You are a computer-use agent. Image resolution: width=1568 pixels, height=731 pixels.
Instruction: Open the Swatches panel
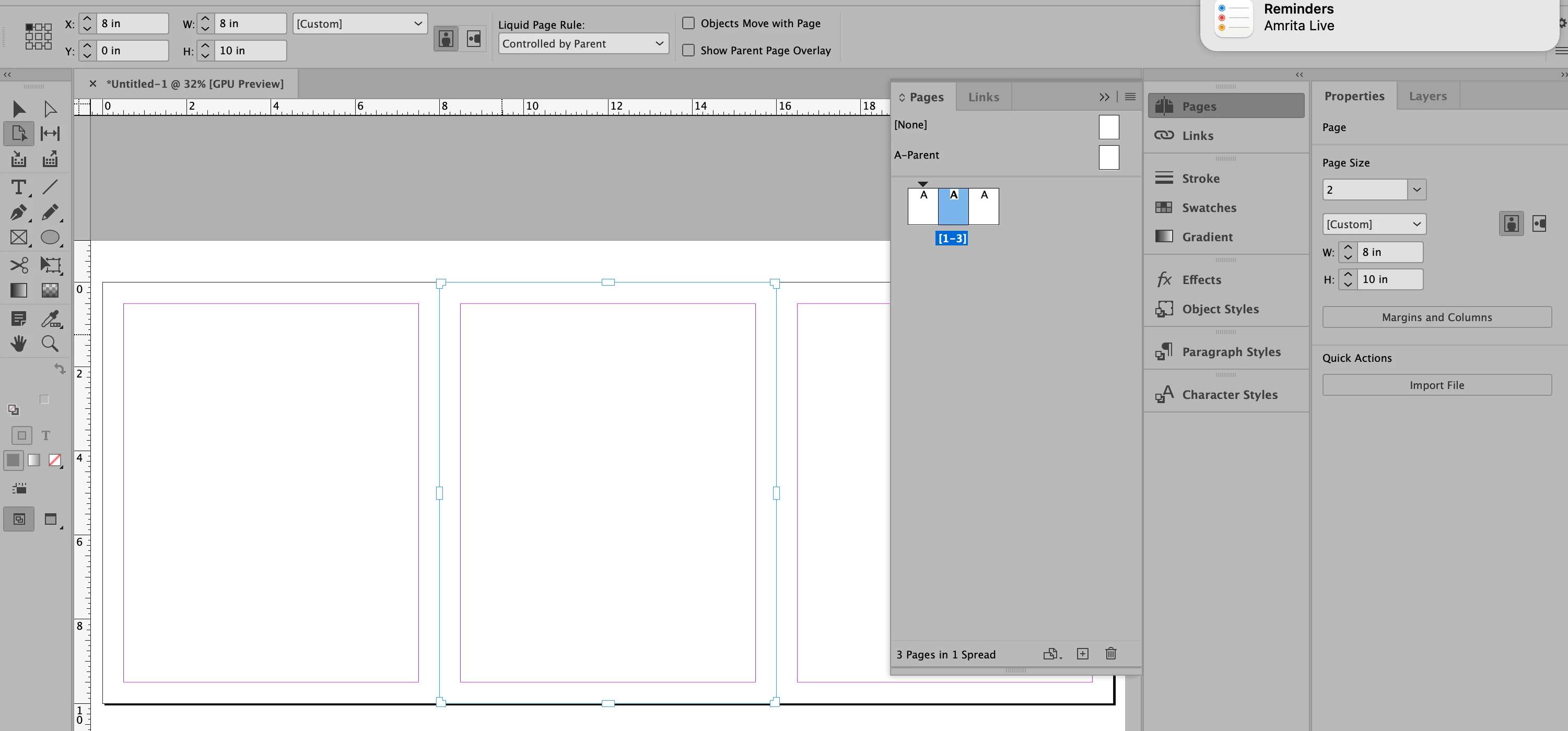(1209, 208)
